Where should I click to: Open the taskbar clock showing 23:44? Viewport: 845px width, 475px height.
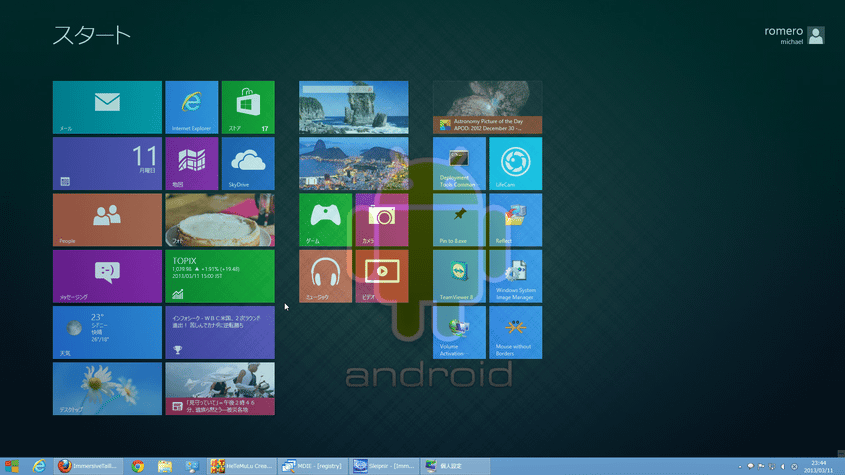point(819,466)
